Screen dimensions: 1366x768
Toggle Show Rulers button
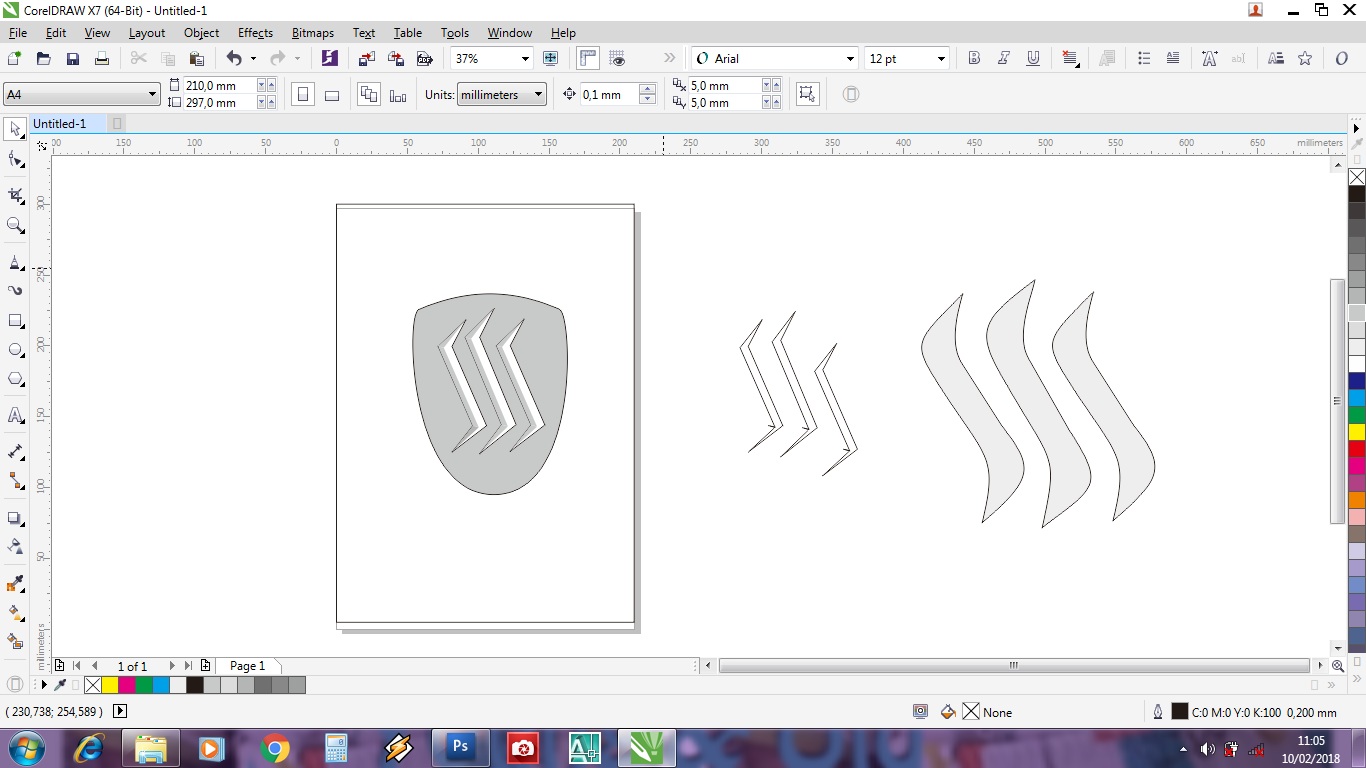pos(588,59)
